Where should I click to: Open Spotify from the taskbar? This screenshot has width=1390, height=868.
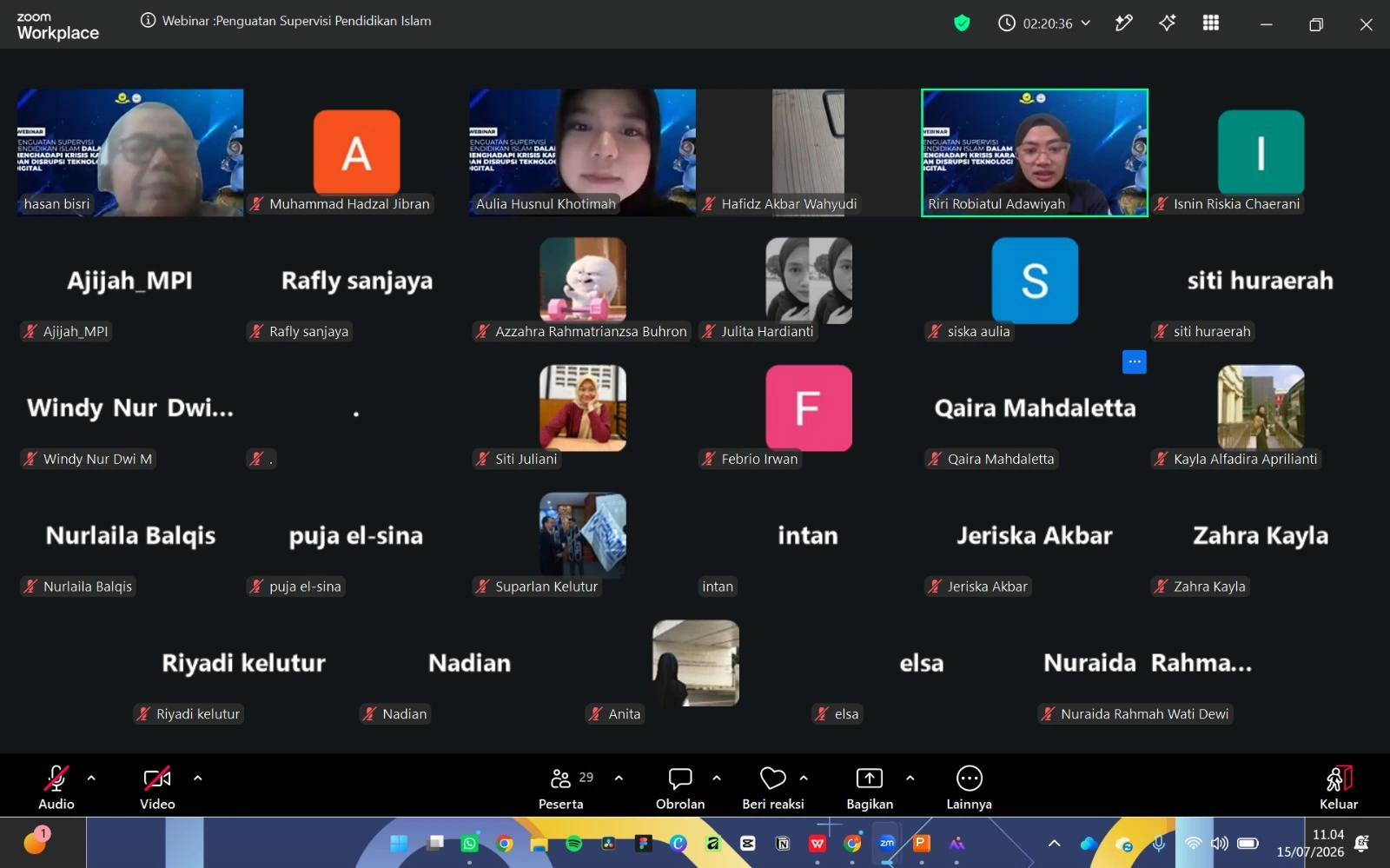pos(574,843)
